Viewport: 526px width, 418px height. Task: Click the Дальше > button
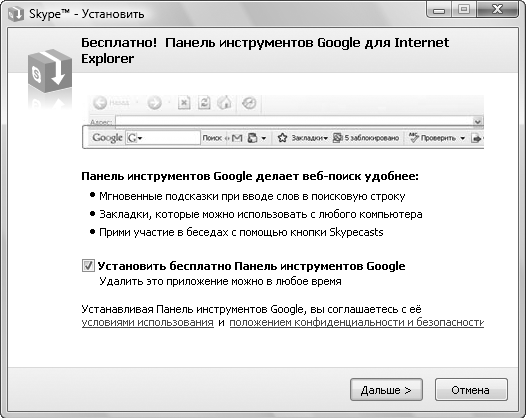click(x=386, y=390)
